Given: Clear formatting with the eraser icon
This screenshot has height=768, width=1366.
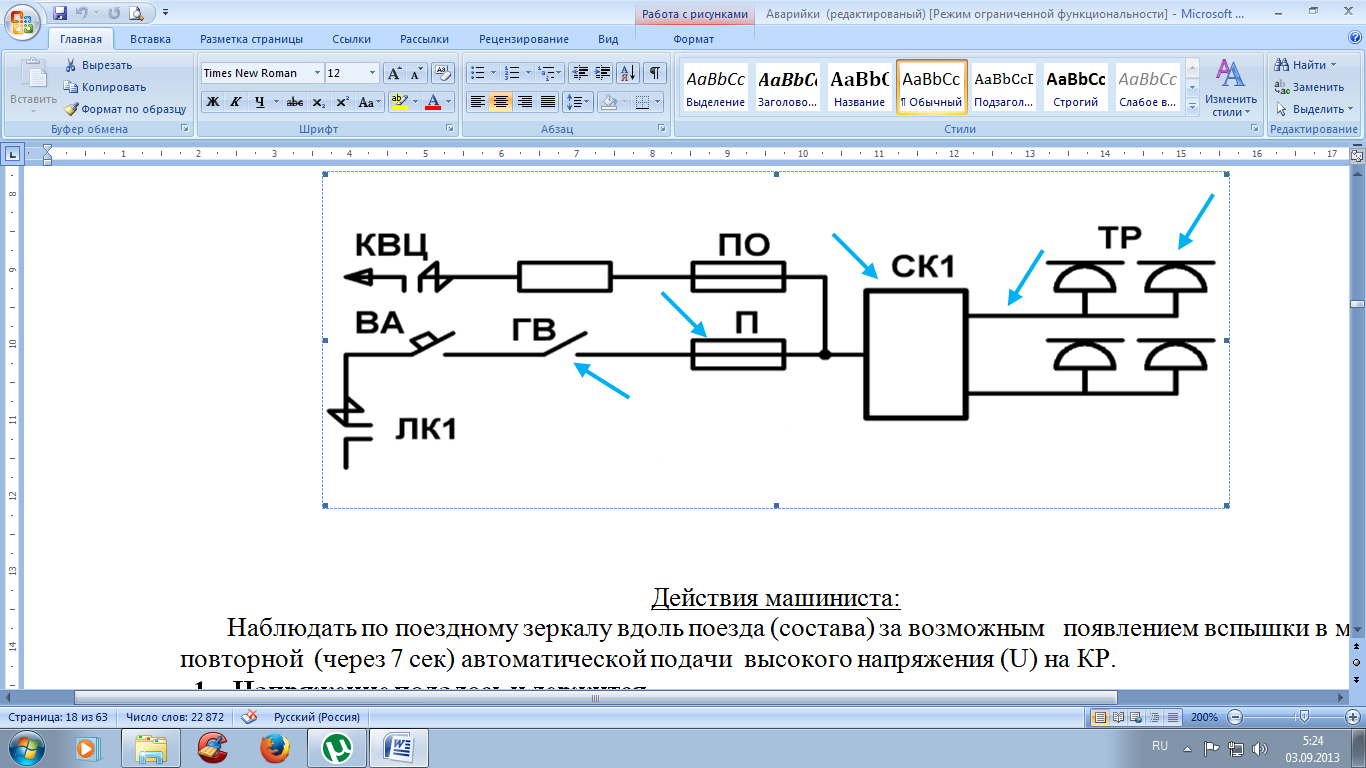Looking at the screenshot, I should (x=443, y=73).
